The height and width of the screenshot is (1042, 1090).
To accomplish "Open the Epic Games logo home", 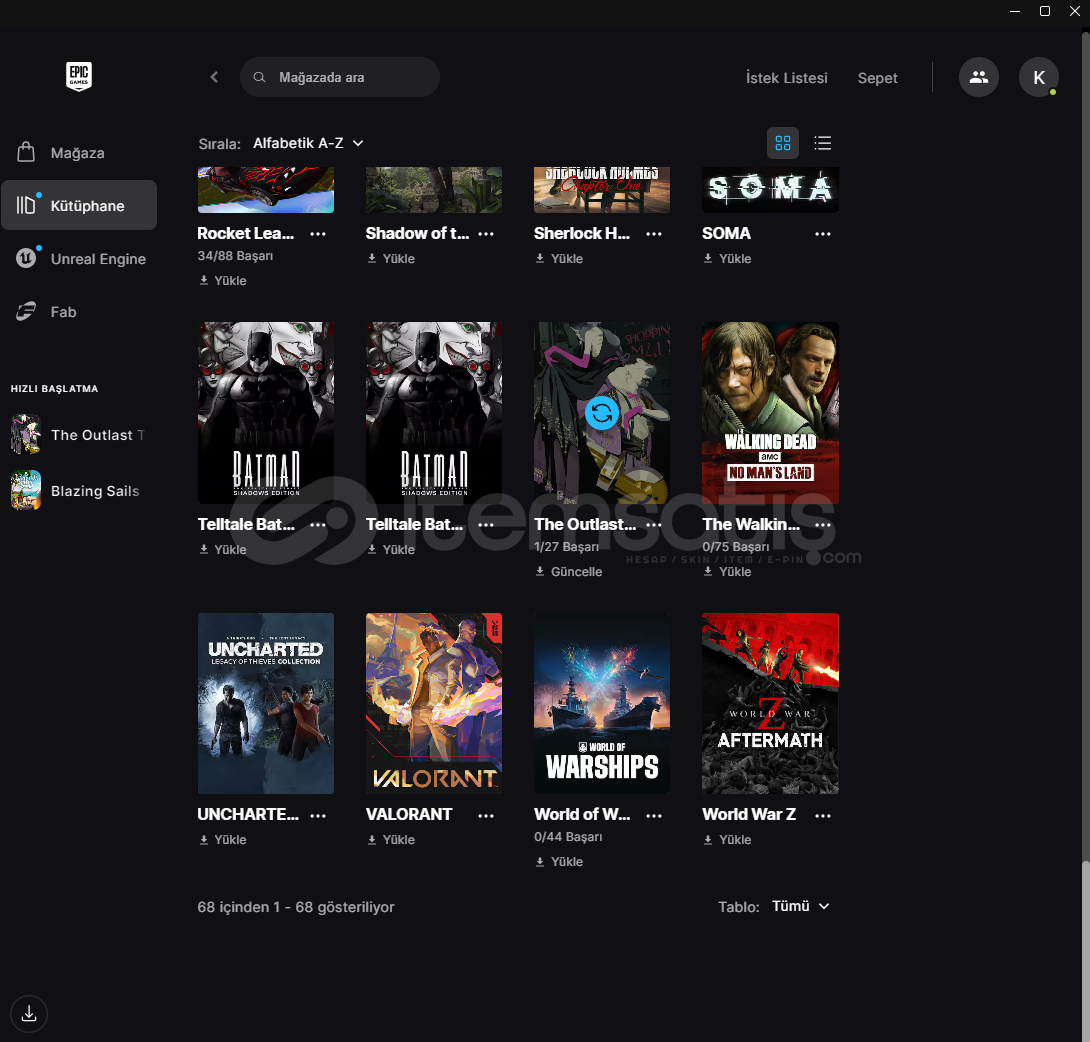I will click(79, 76).
